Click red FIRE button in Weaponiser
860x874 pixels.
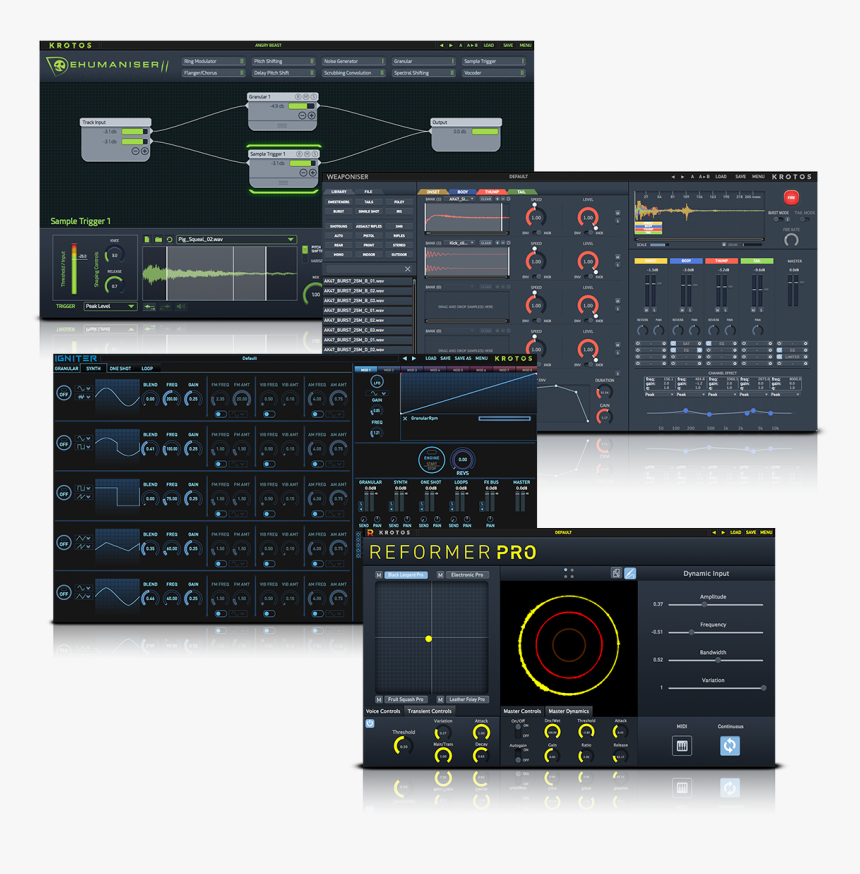tap(791, 197)
